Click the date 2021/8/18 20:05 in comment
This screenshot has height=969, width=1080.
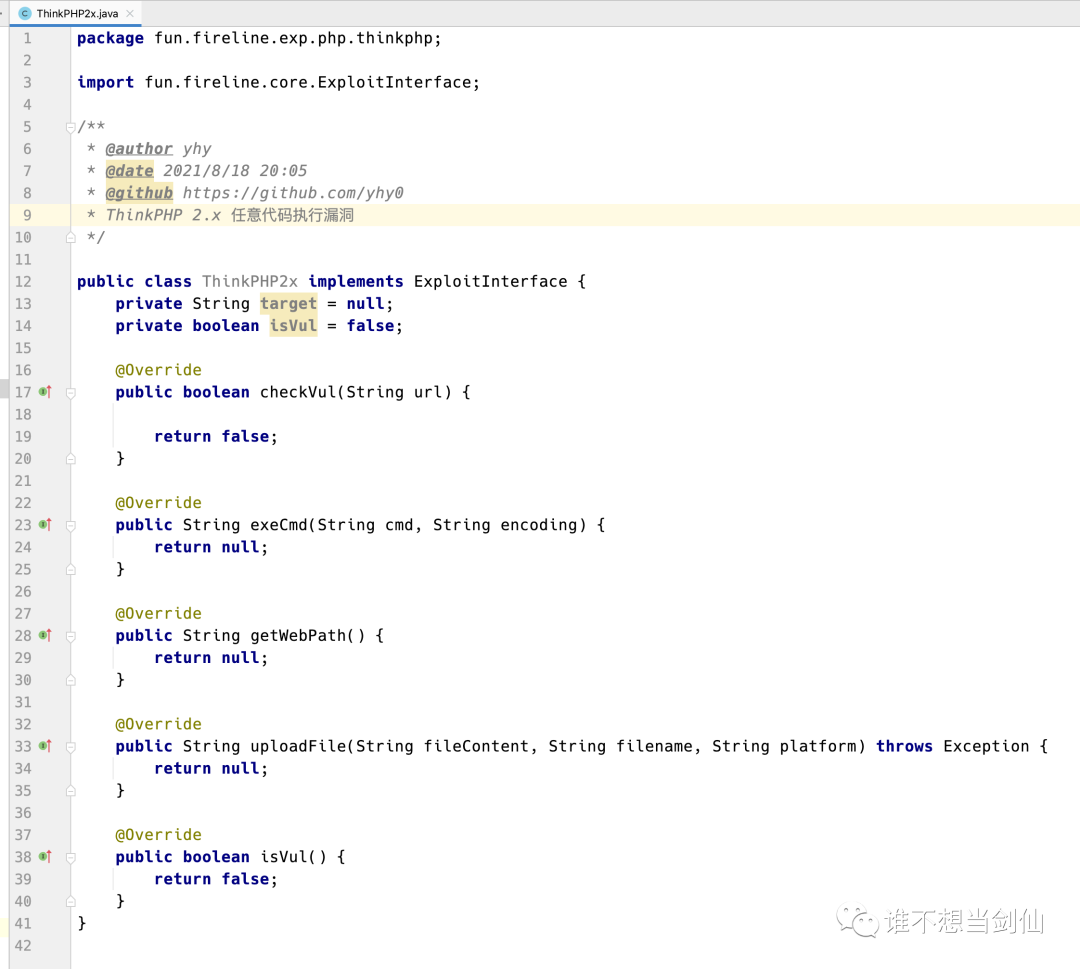pos(235,171)
